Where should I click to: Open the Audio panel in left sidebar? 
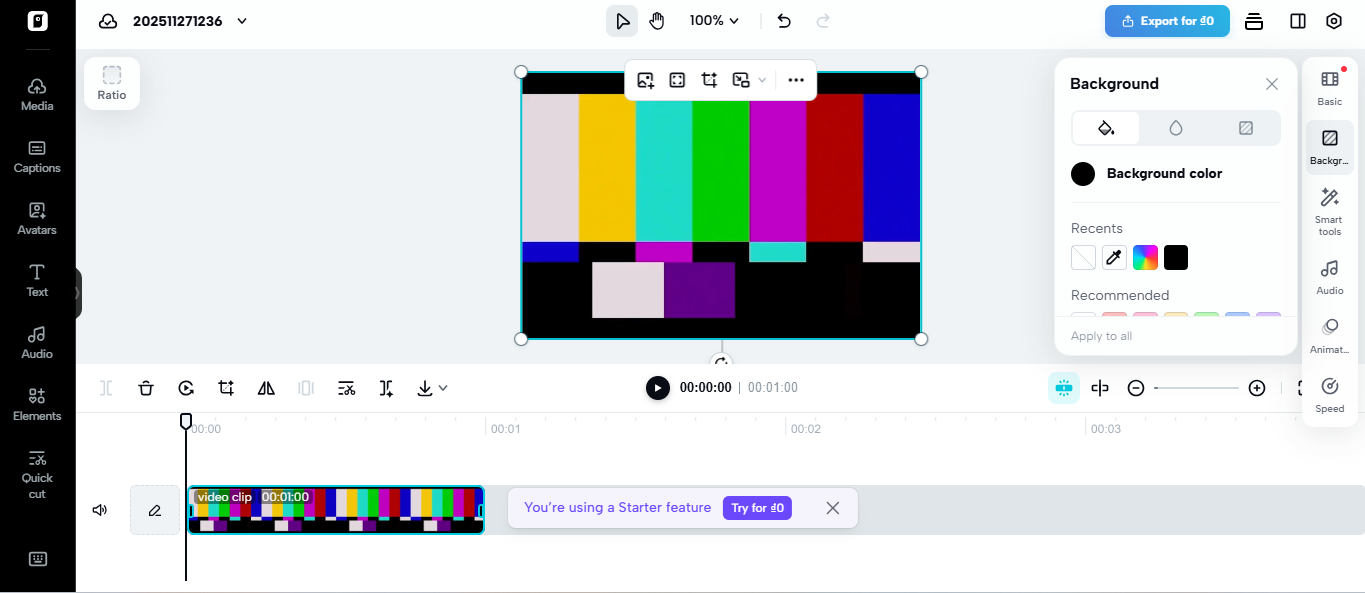tap(37, 342)
